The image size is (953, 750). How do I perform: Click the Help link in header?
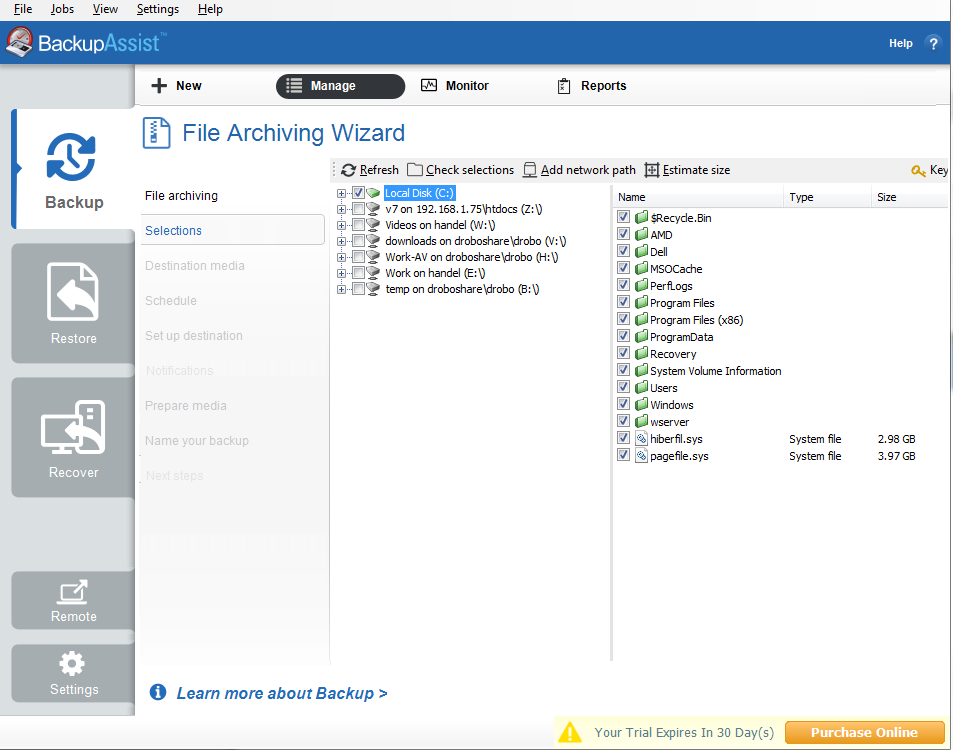901,43
